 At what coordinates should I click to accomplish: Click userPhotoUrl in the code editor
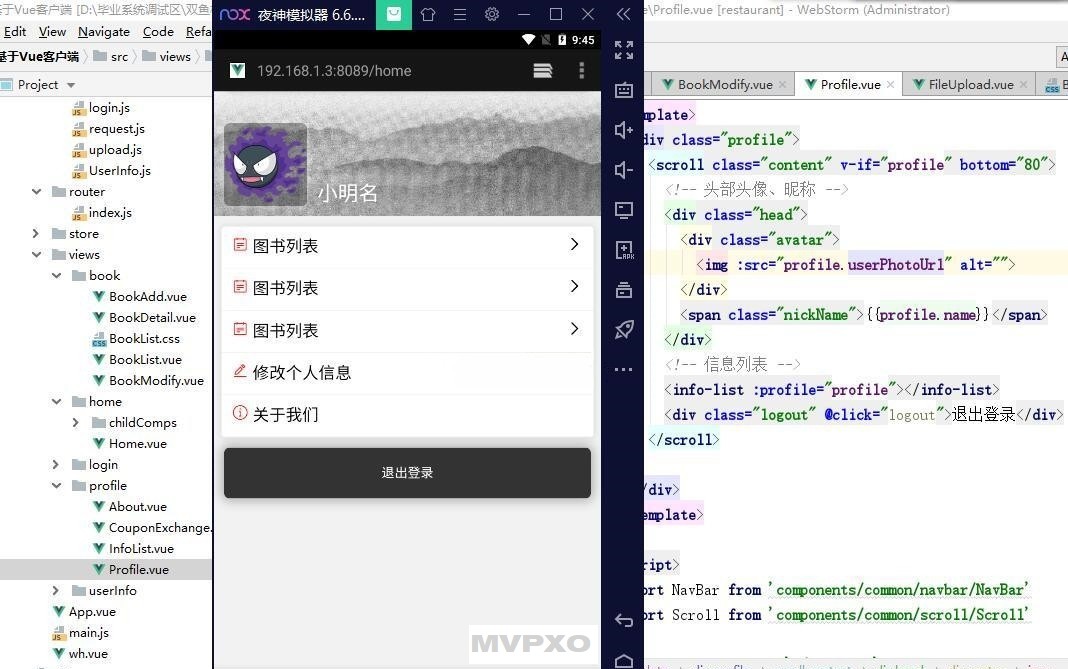[896, 264]
